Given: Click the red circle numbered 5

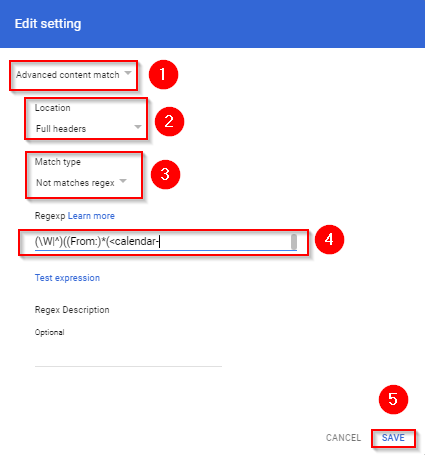Looking at the screenshot, I should [393, 399].
